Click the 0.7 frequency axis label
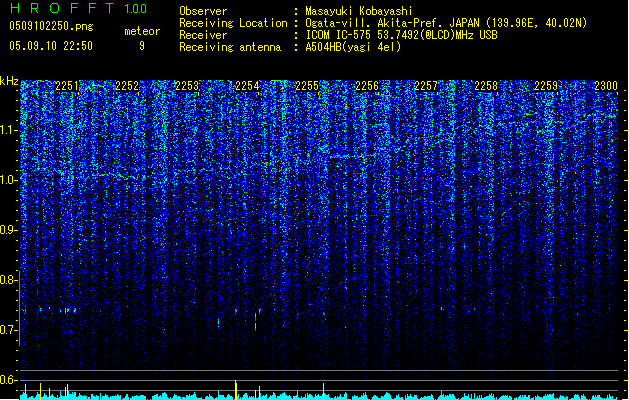 8,330
